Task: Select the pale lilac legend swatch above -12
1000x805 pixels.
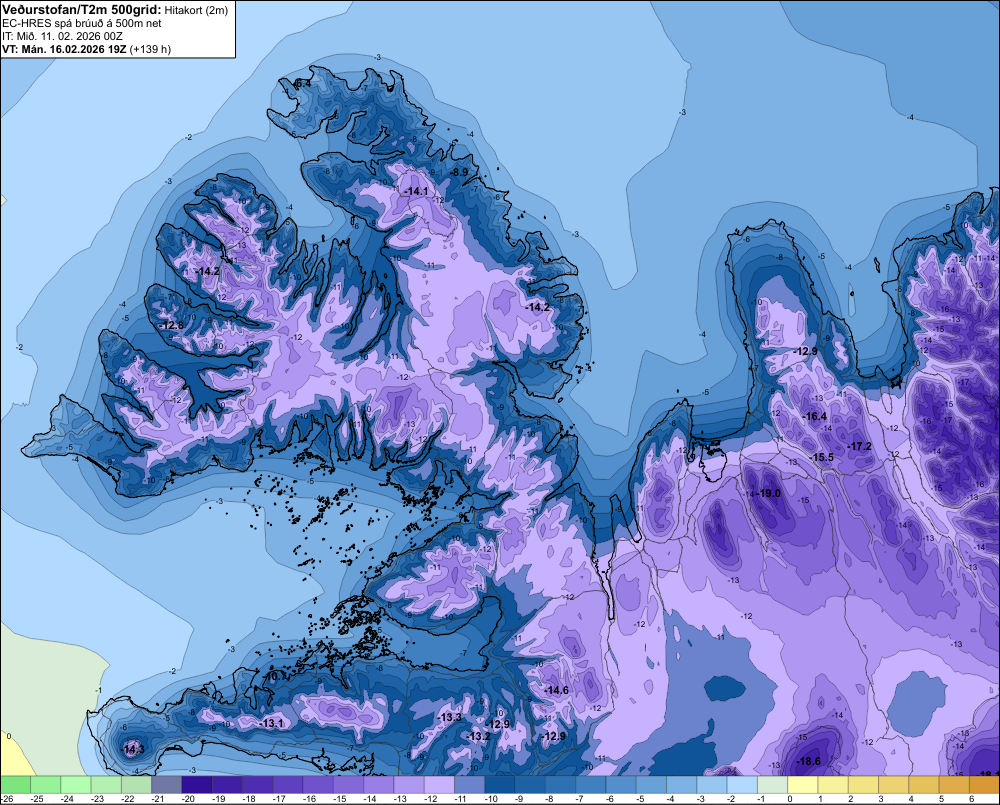Action: [439, 784]
